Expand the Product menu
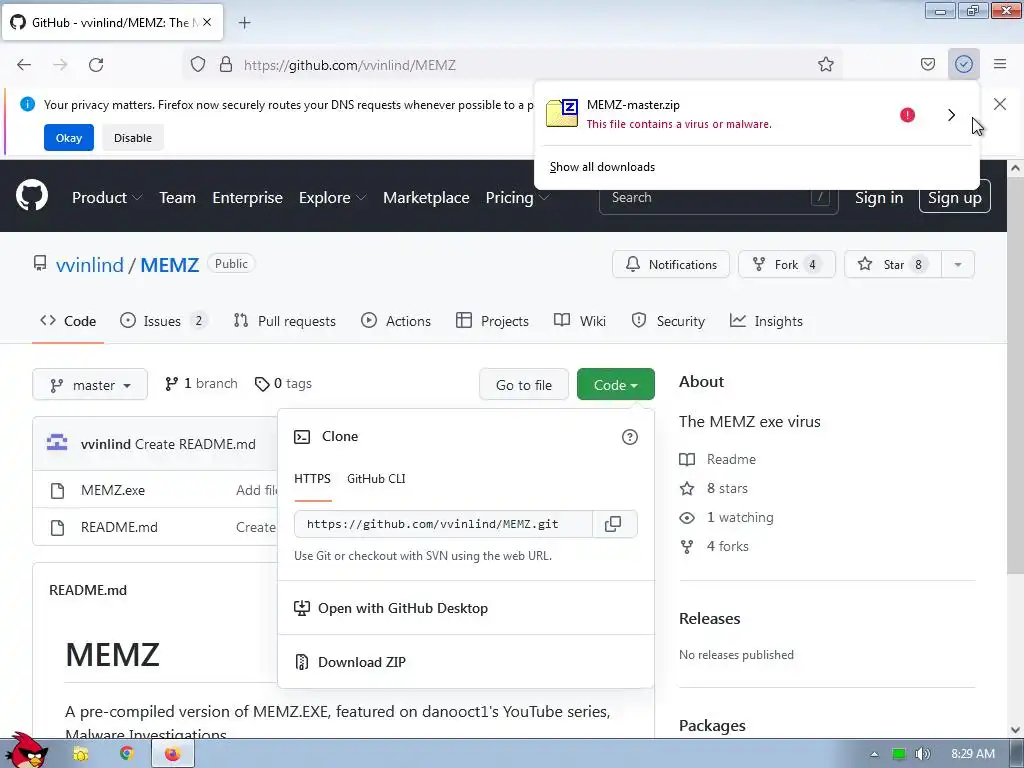This screenshot has height=768, width=1024. 107,197
